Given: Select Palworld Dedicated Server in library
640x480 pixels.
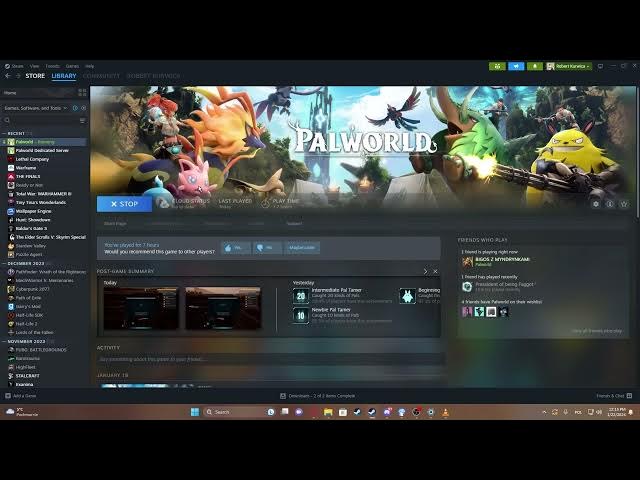Looking at the screenshot, I should 44,151.
